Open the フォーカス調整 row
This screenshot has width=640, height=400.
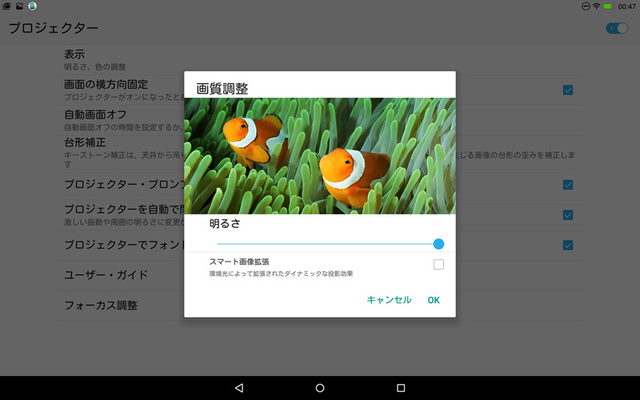(x=320, y=305)
